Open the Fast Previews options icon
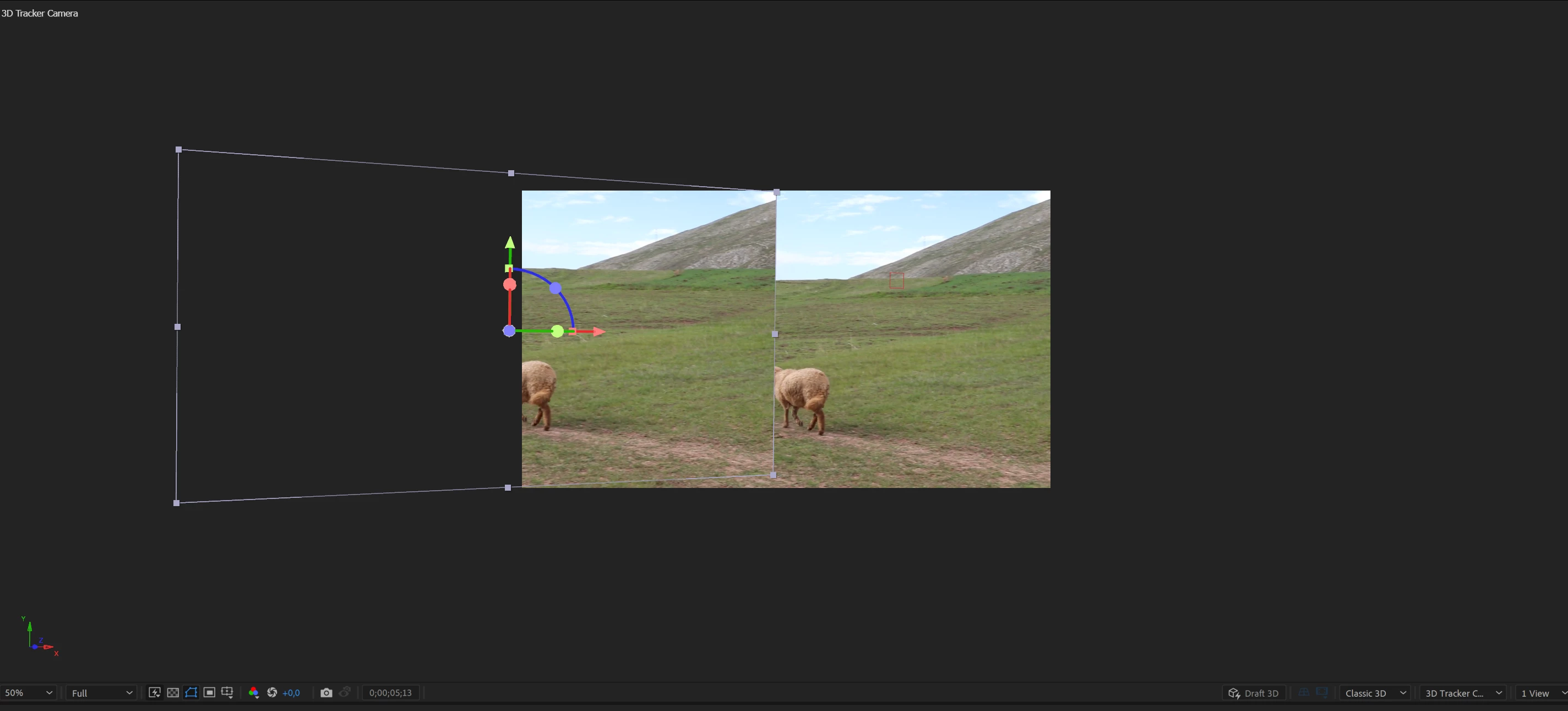 [x=155, y=693]
